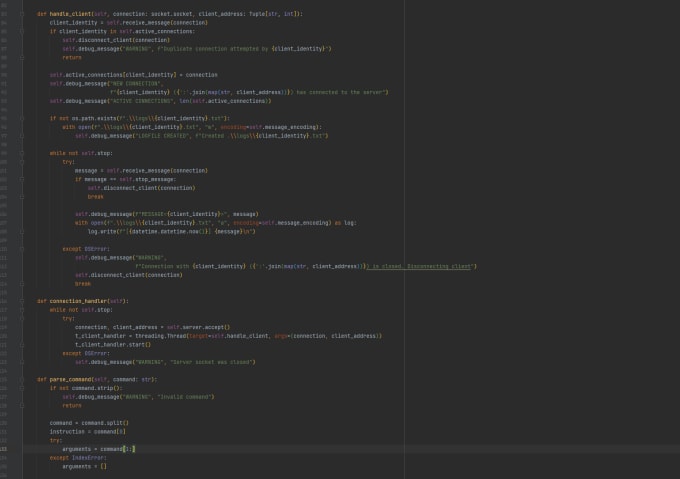
Task: Collapse the 'if client_identity in self.active_connections' block
Action: (22, 31)
